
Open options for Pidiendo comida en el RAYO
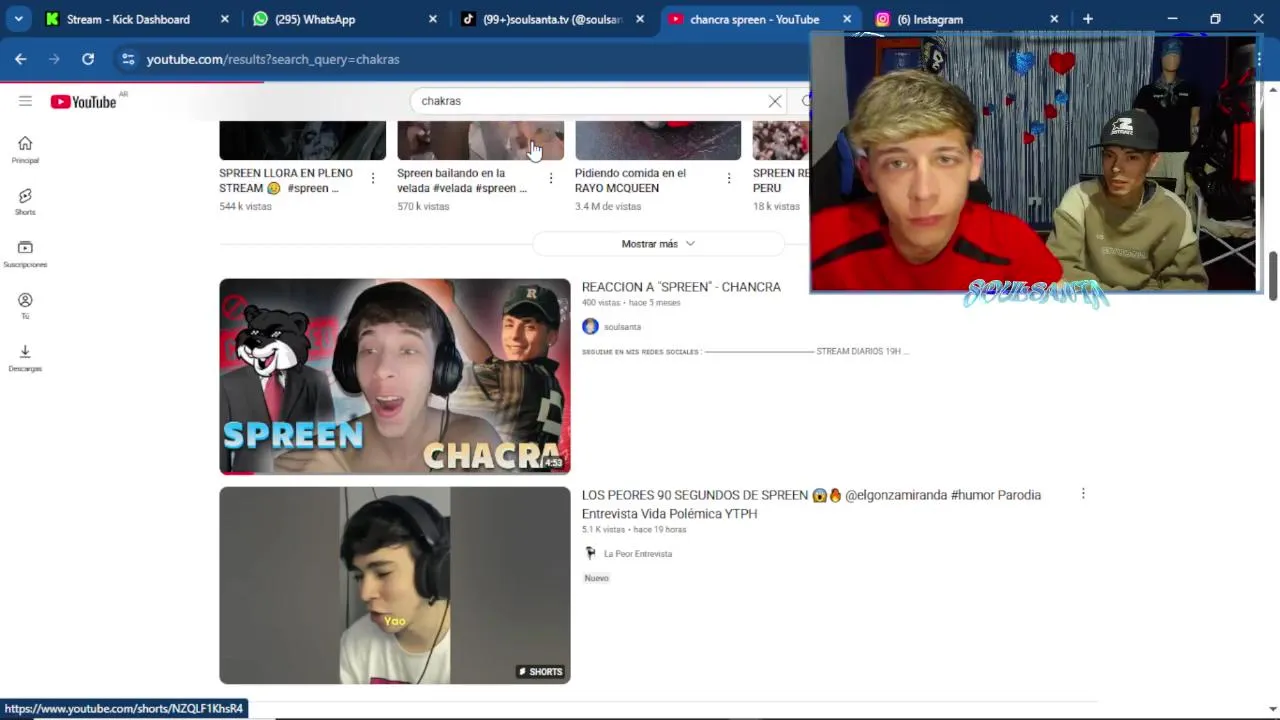tap(729, 178)
